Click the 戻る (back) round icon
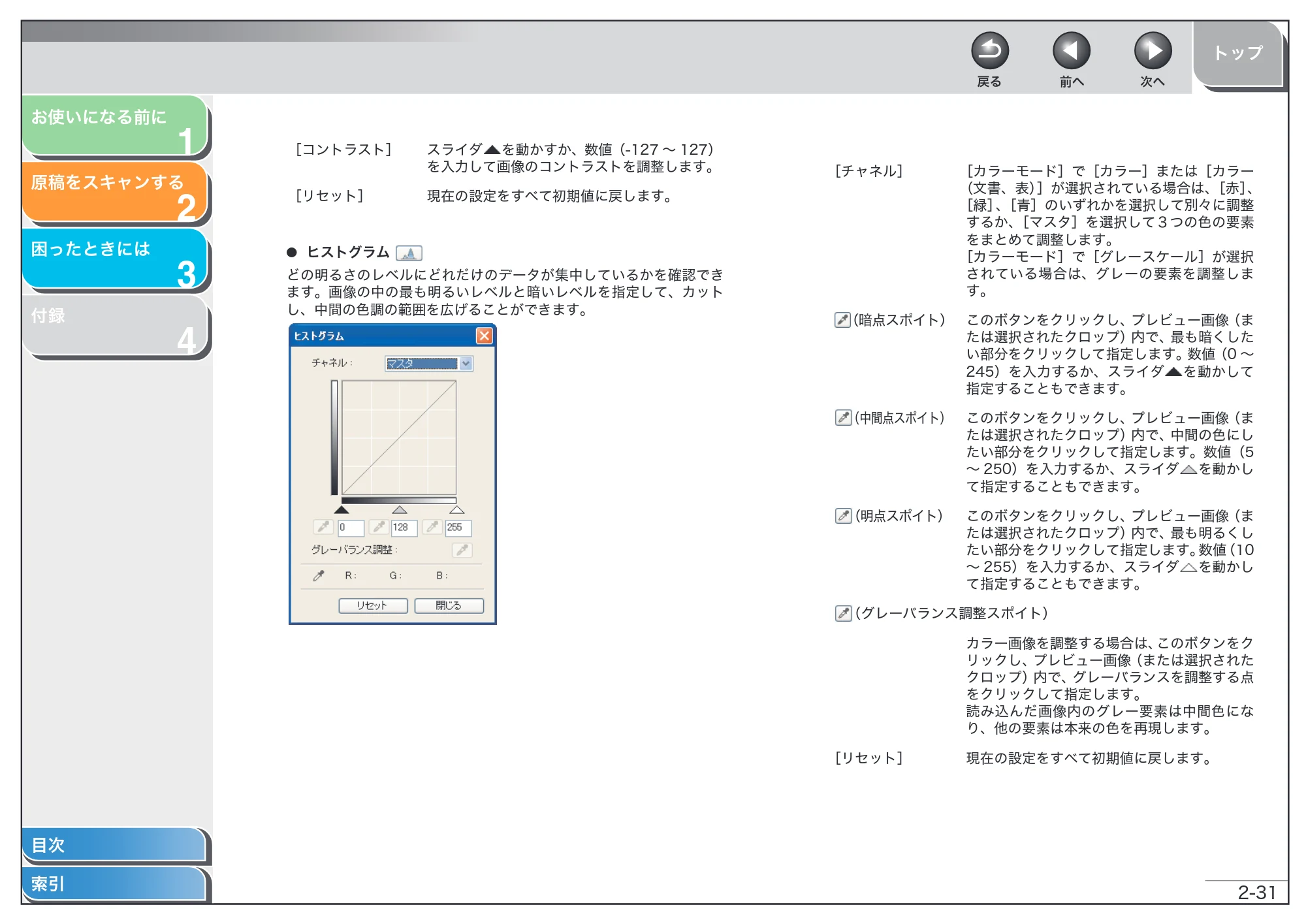The image size is (1306, 924). click(989, 51)
